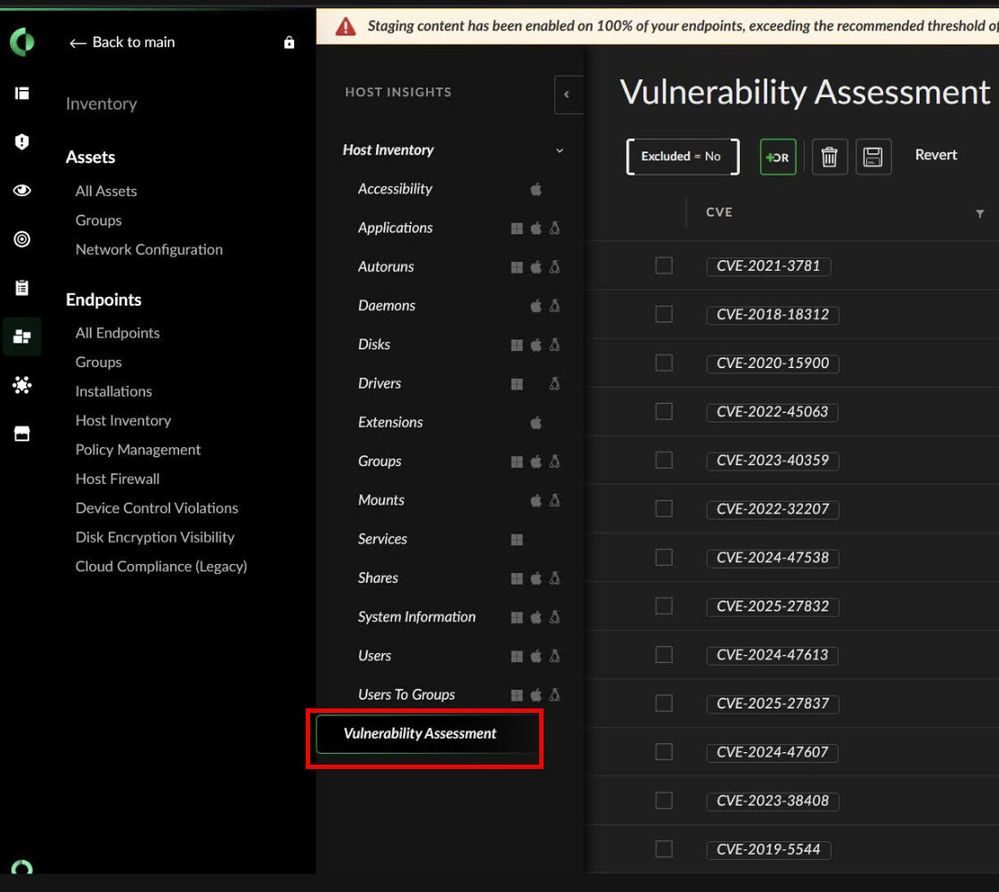Click the Windows icon next to Services
This screenshot has height=892, width=999.
517,540
